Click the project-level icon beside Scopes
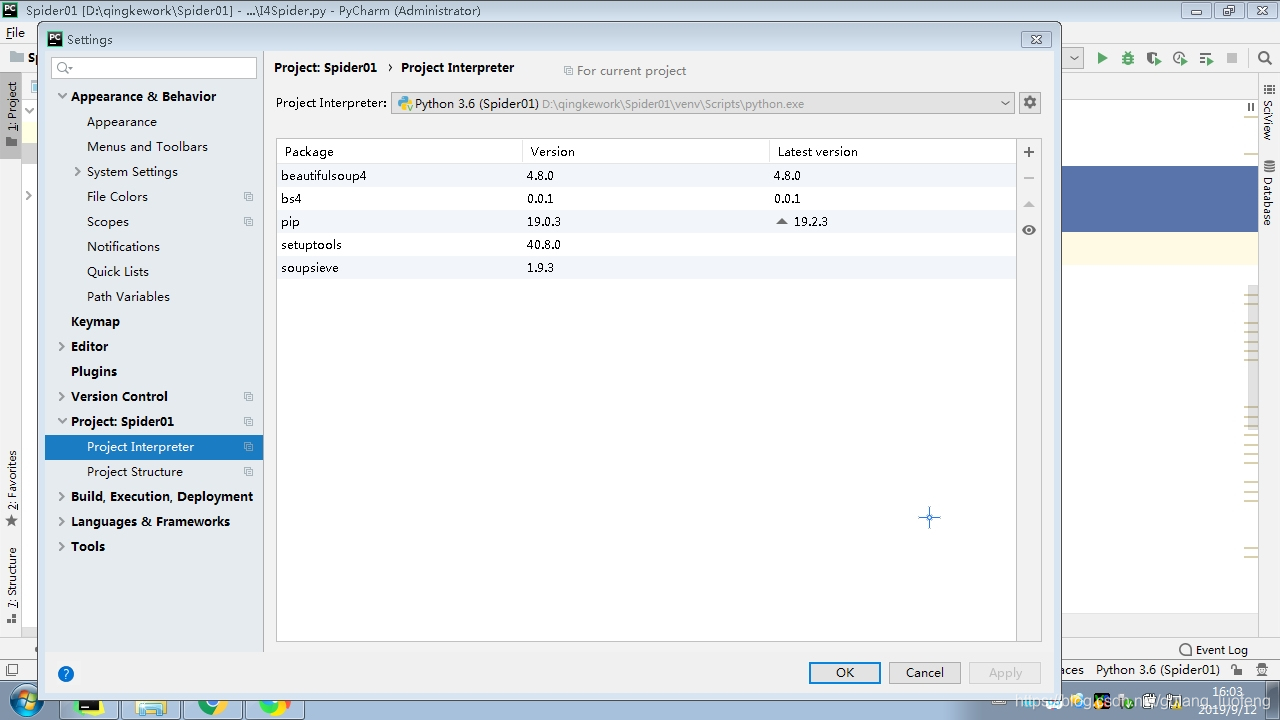The image size is (1280, 720). [x=248, y=222]
